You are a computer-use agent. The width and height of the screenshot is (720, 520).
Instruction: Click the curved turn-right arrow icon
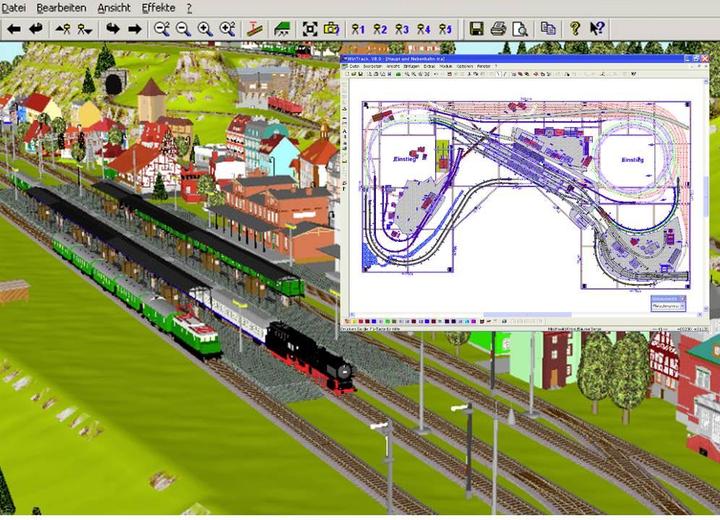click(x=113, y=29)
